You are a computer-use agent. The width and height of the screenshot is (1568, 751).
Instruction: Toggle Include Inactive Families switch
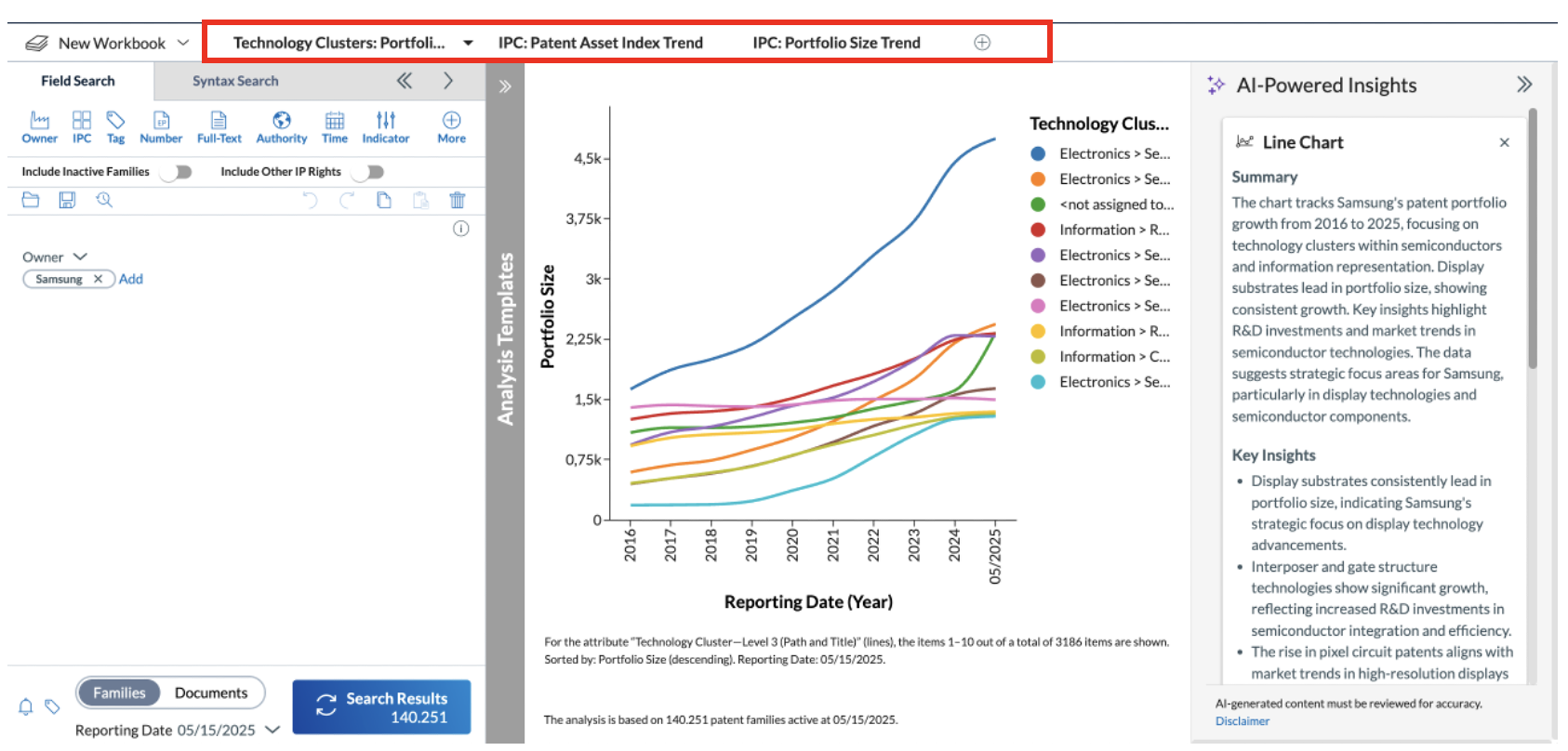[x=176, y=172]
